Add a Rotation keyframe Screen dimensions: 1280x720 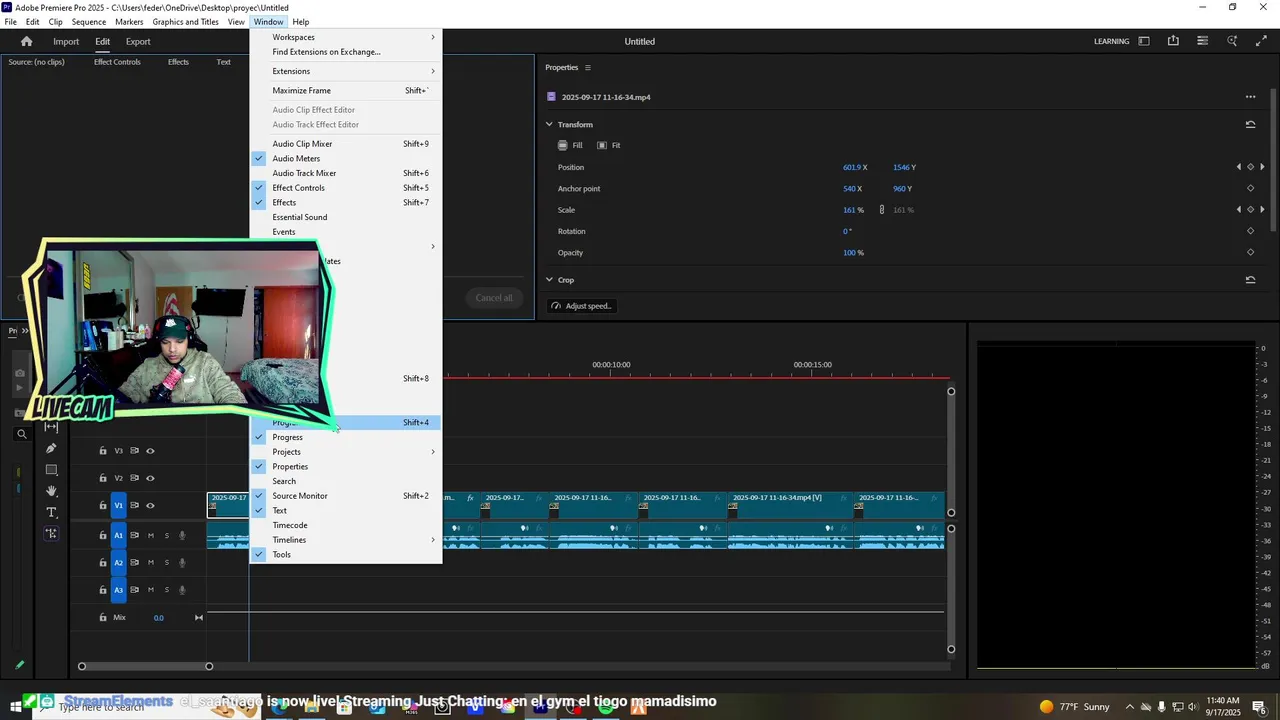point(1250,231)
